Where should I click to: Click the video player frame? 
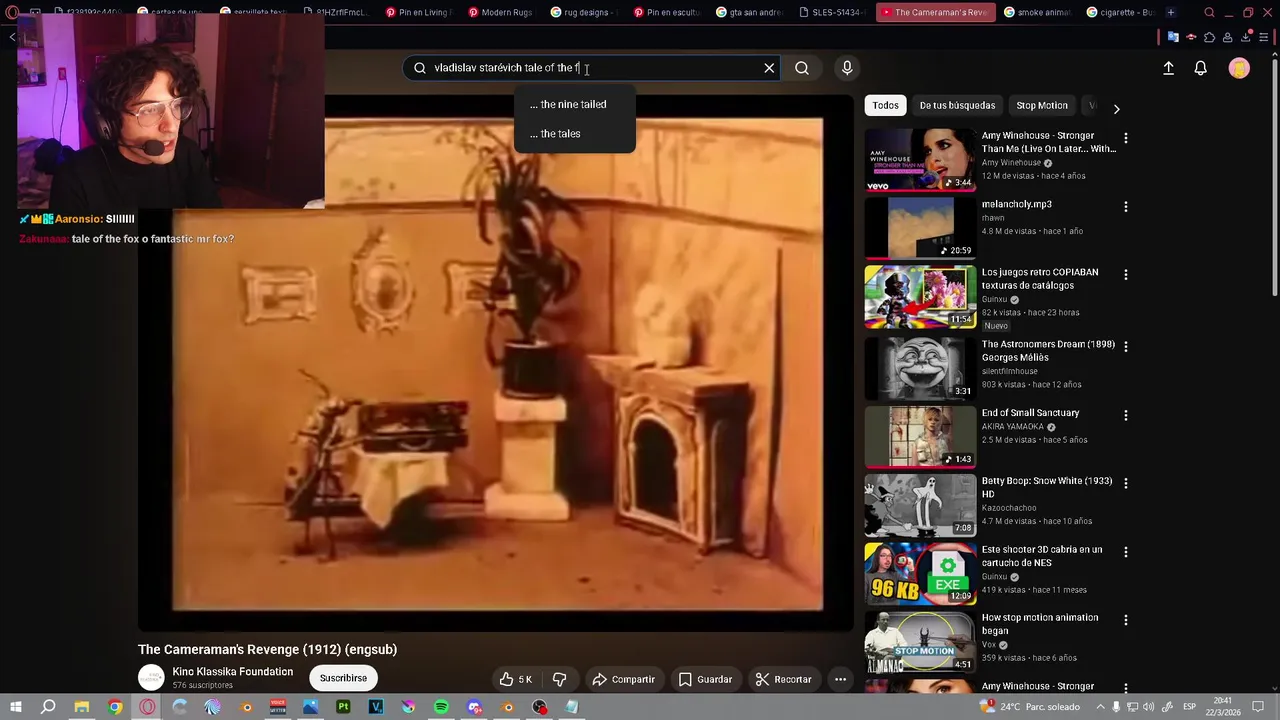tap(497, 363)
